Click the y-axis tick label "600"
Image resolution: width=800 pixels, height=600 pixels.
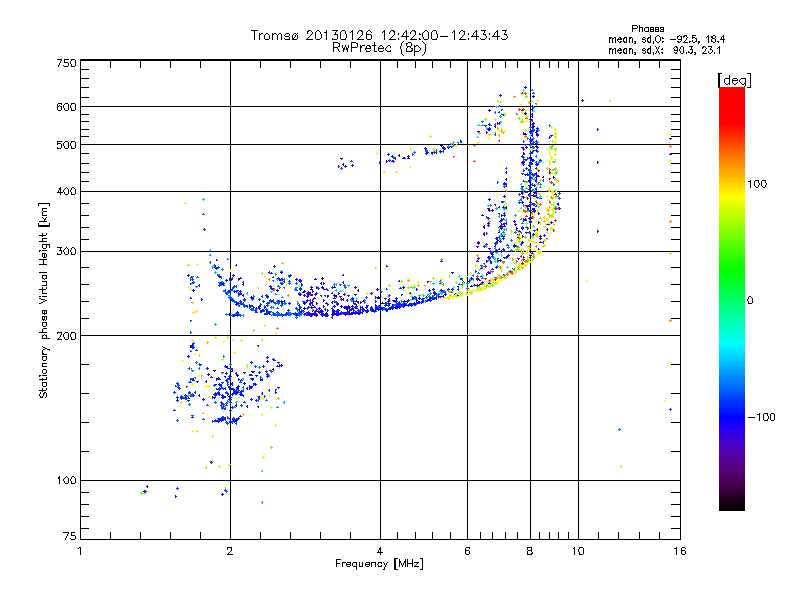pos(66,107)
